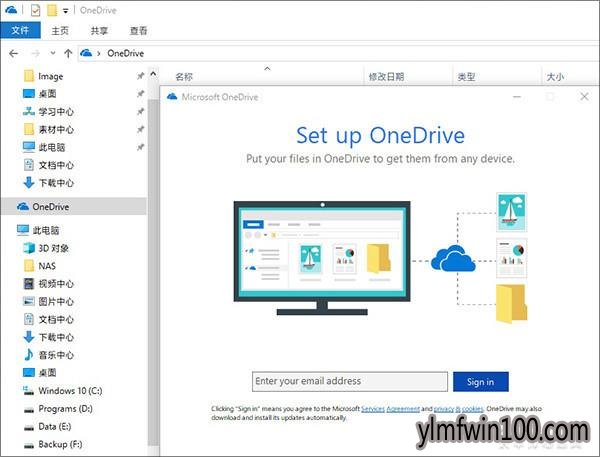Open the privacy & cookies link
Screen dimensions: 600x457
[x=458, y=409]
